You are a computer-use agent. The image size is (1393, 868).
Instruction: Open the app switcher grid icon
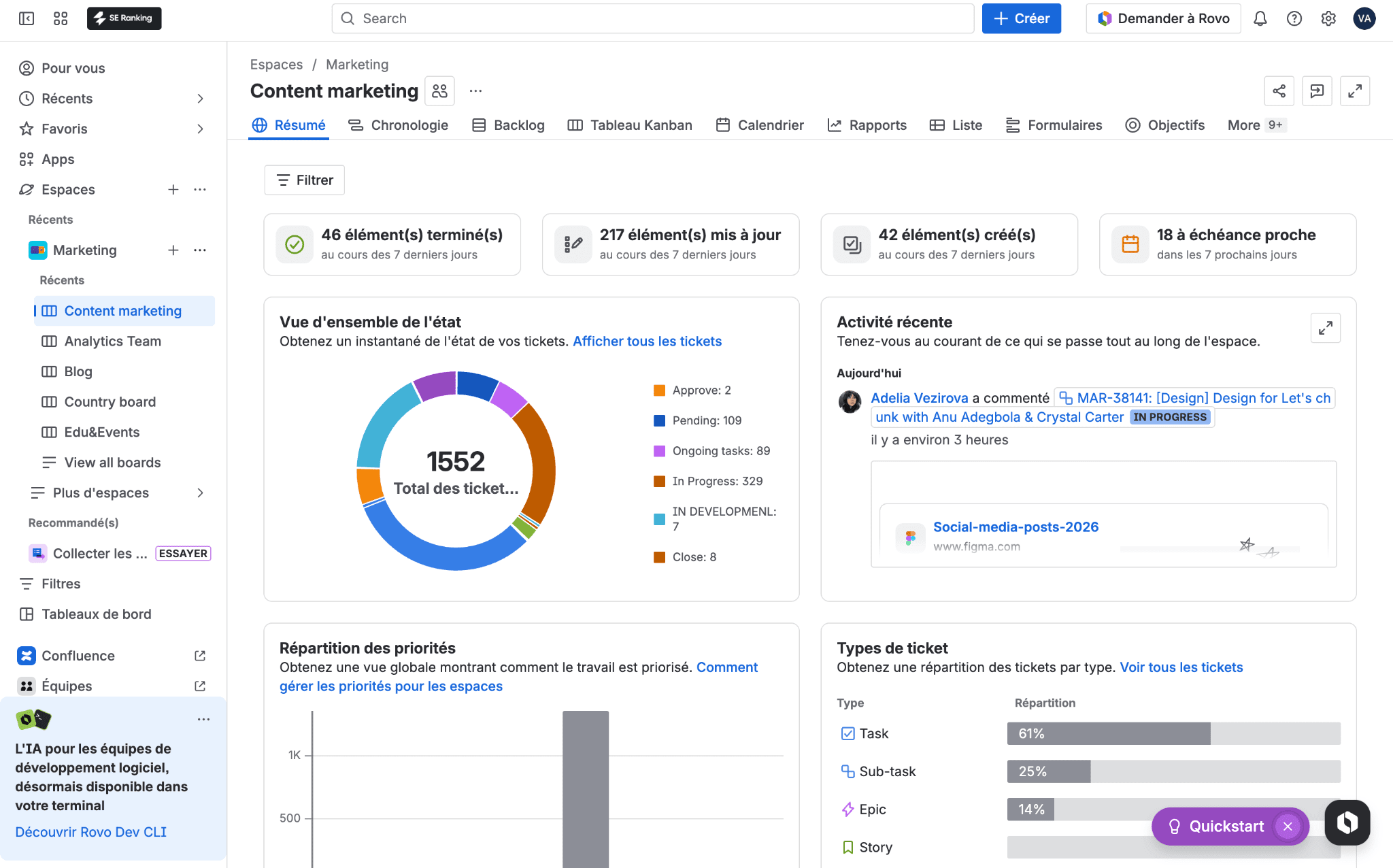coord(61,18)
